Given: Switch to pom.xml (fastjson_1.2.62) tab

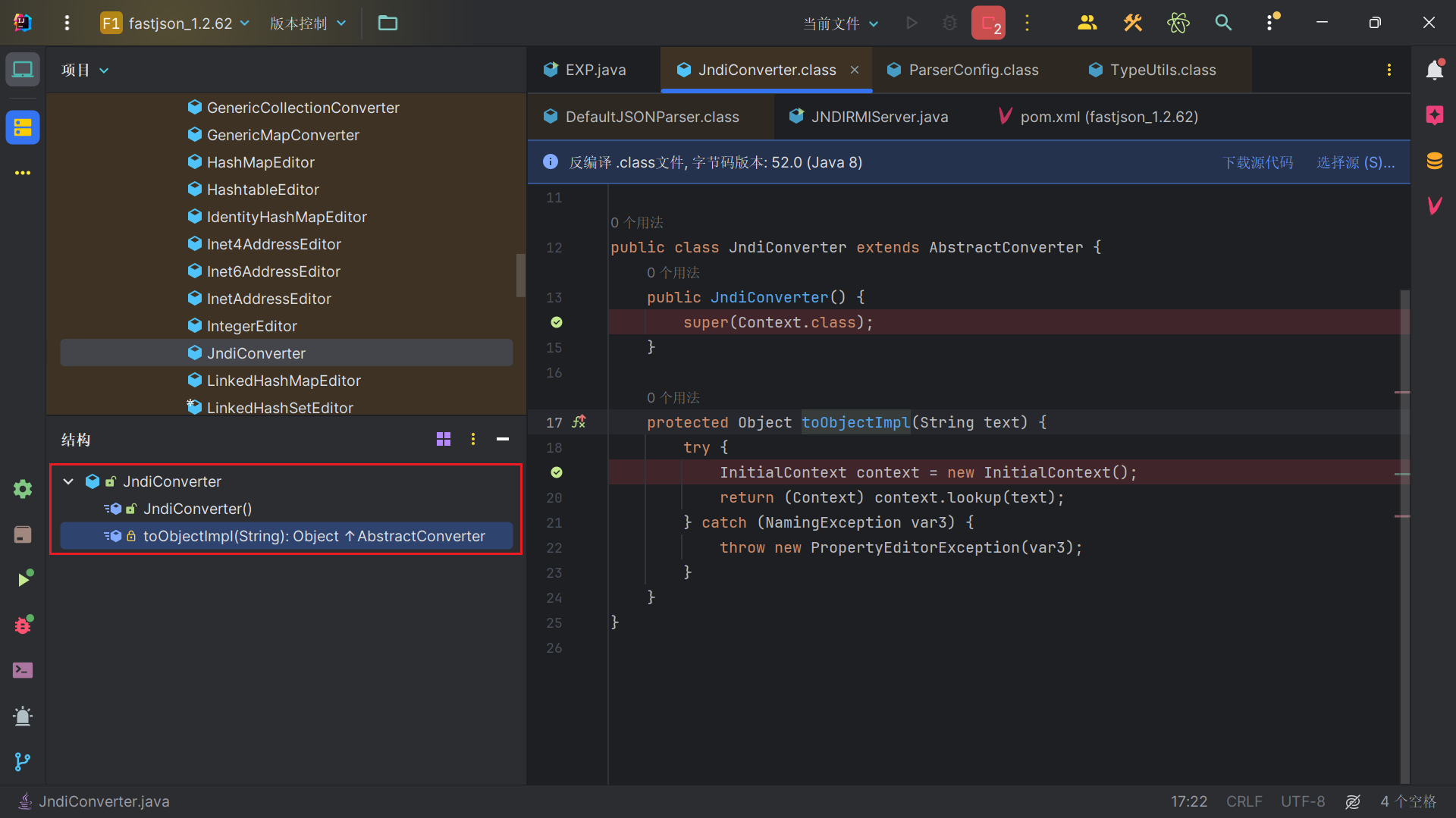Looking at the screenshot, I should tap(1099, 117).
